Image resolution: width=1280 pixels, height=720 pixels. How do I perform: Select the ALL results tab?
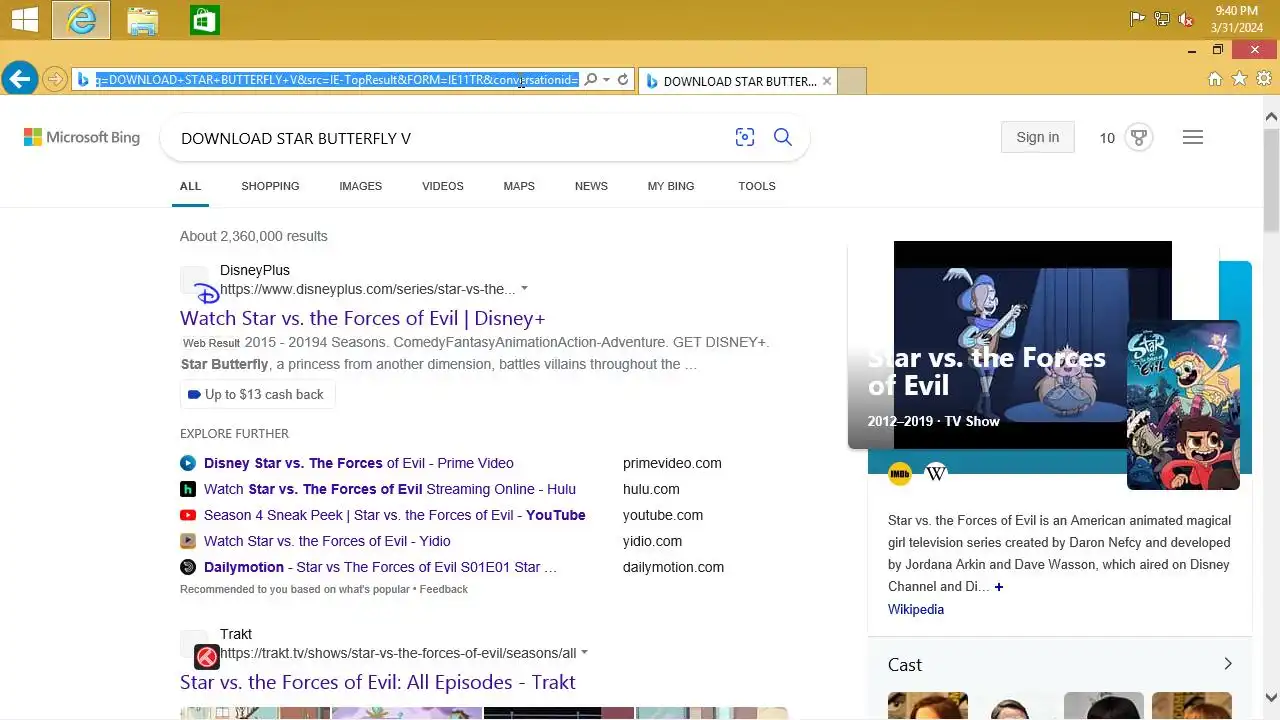pos(190,186)
